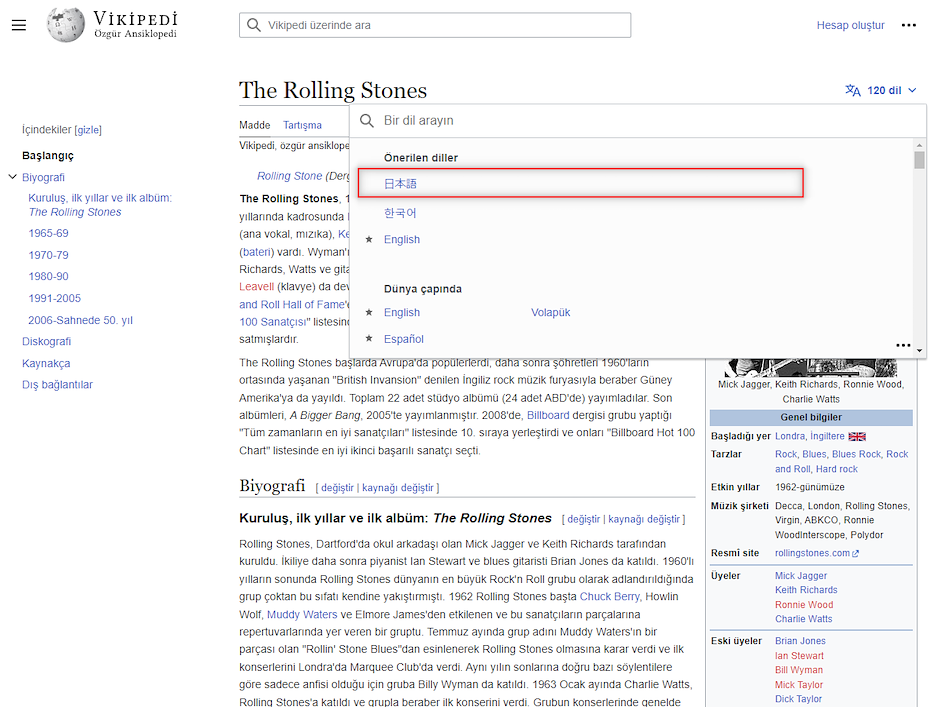945x707 pixels.
Task: Click kaynağı değiştir next to Kuruluş heading
Action: click(x=644, y=519)
